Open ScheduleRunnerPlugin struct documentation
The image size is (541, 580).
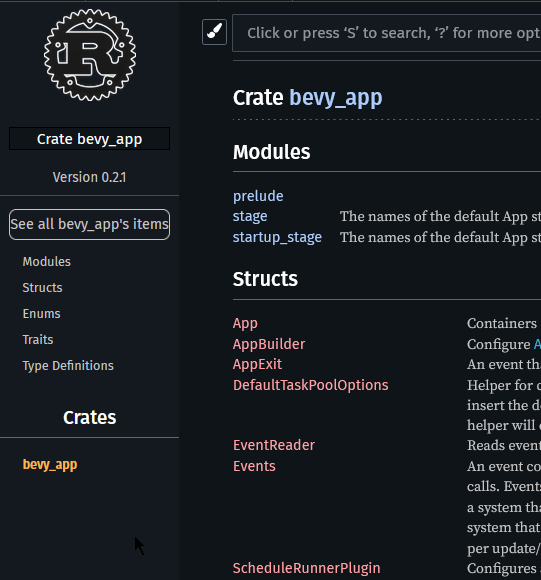[307, 568]
